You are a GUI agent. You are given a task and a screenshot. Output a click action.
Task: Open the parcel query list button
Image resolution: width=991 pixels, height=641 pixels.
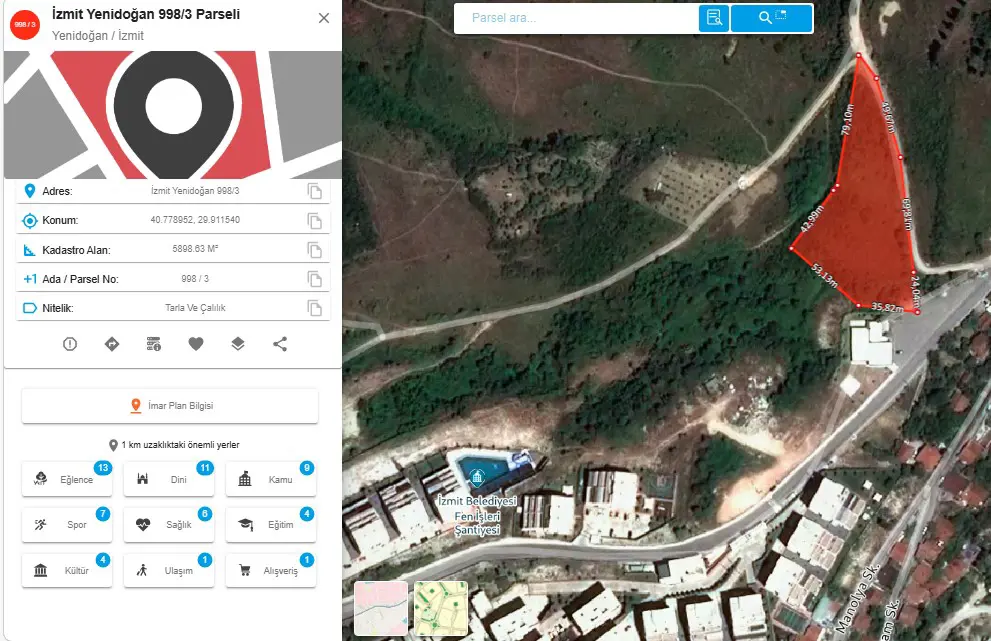[714, 18]
